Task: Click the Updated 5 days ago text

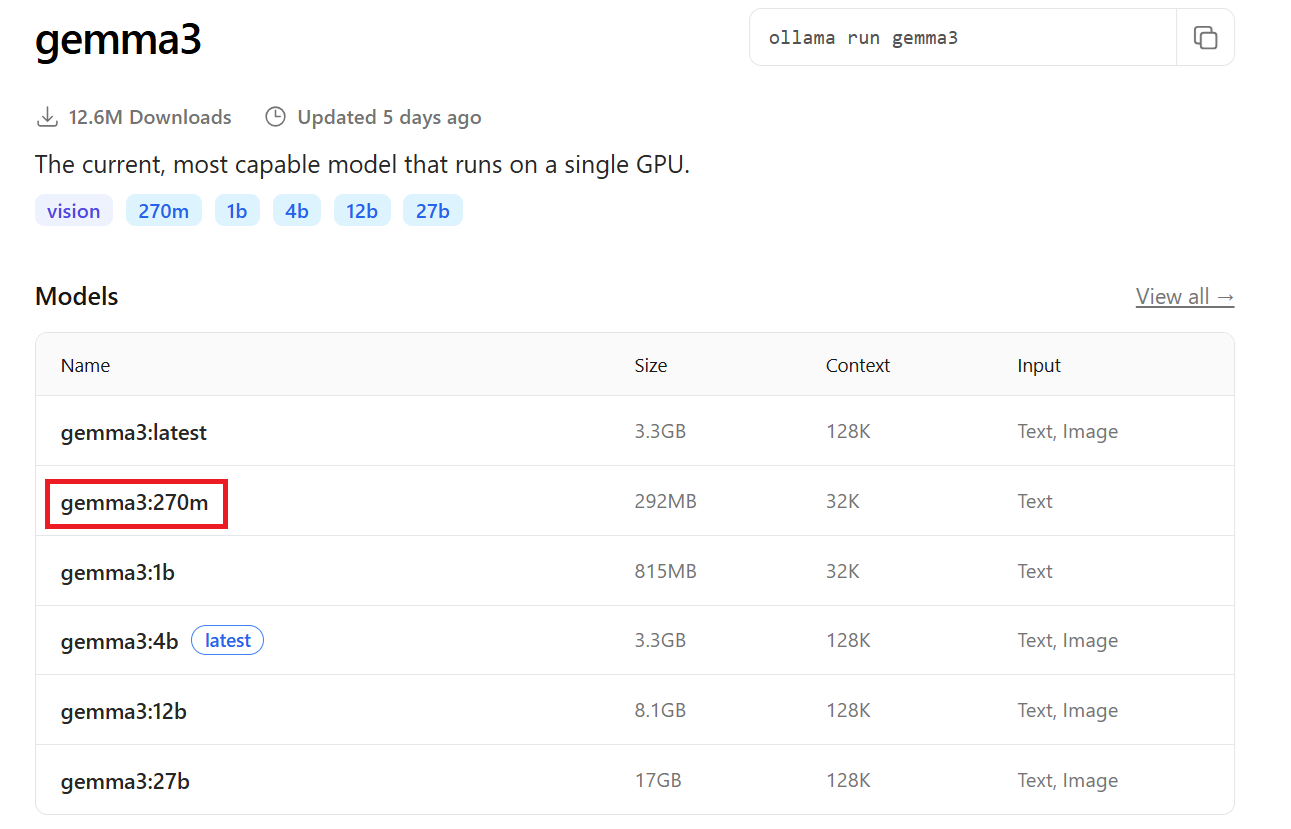Action: coord(389,117)
